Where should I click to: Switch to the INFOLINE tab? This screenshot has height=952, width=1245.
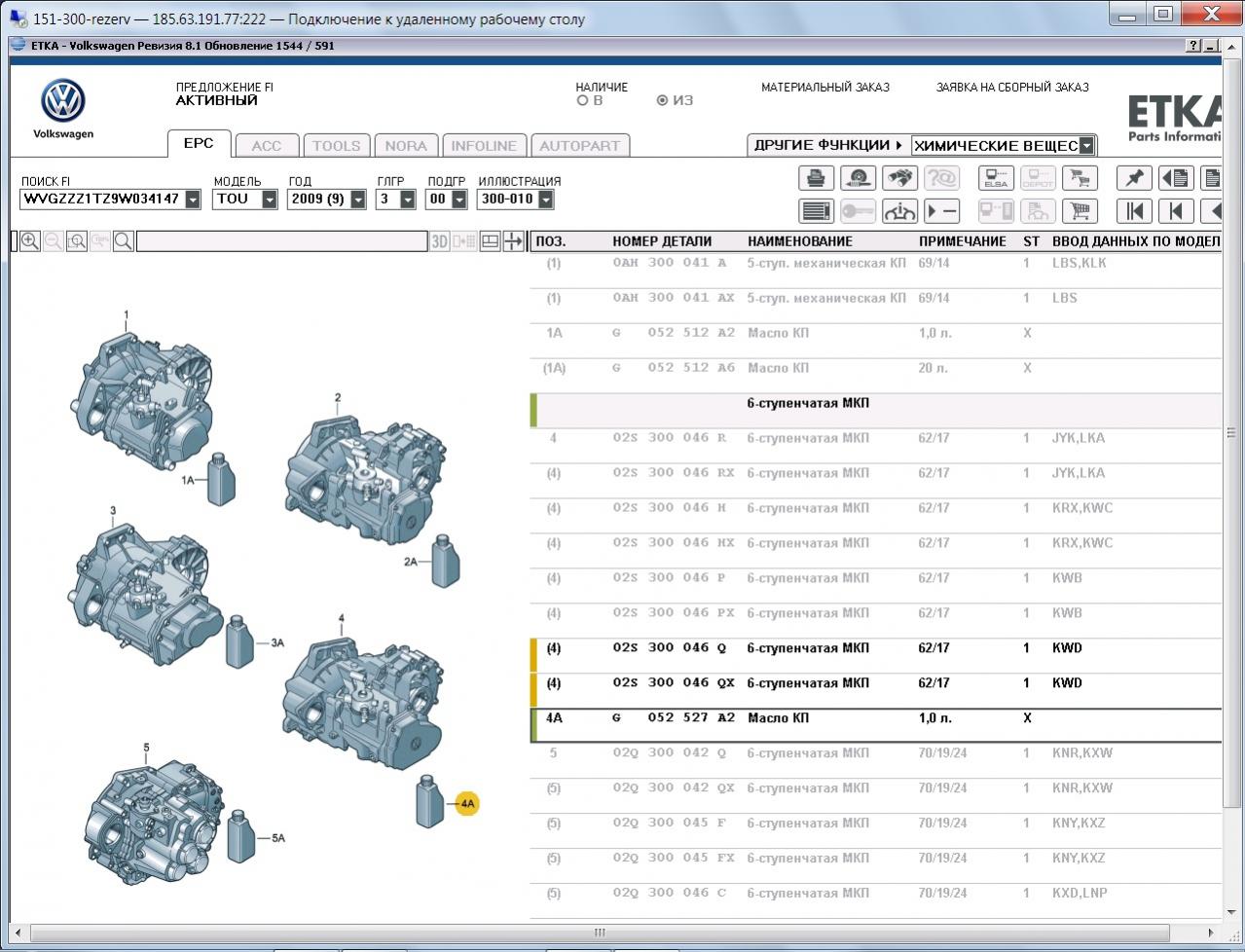484,146
